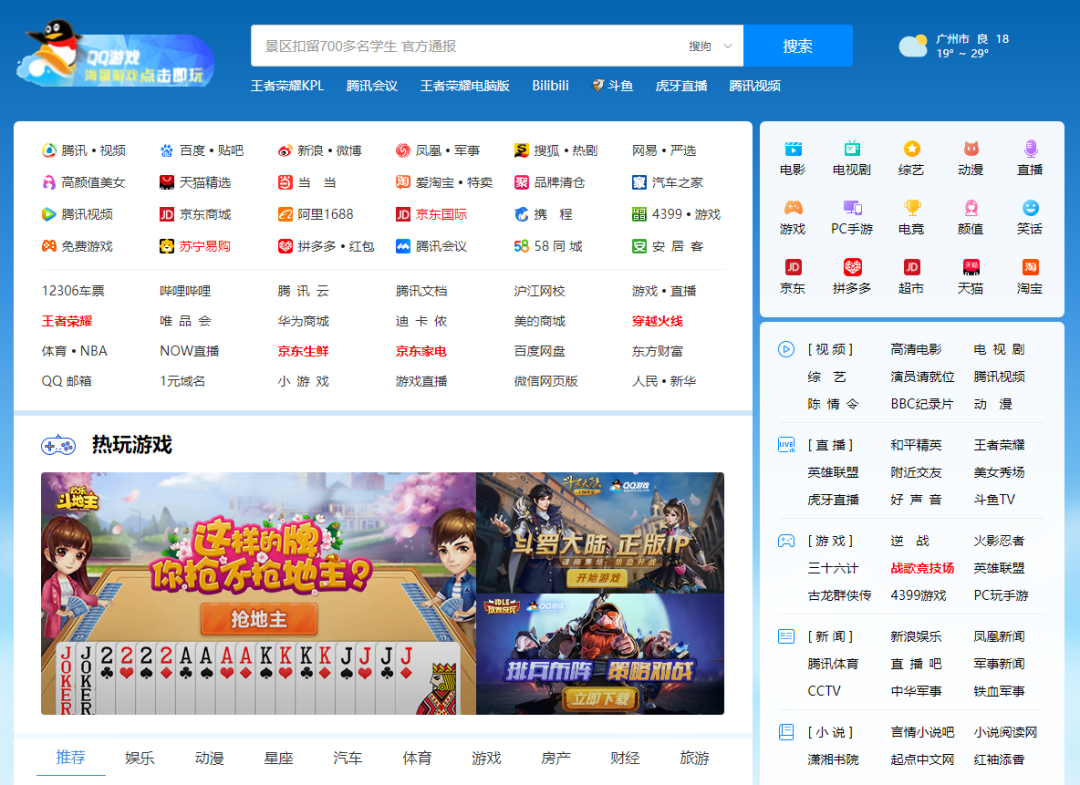Click the QQ游戏 penguin logo
Viewport: 1080px width, 785px height.
[x=115, y=53]
